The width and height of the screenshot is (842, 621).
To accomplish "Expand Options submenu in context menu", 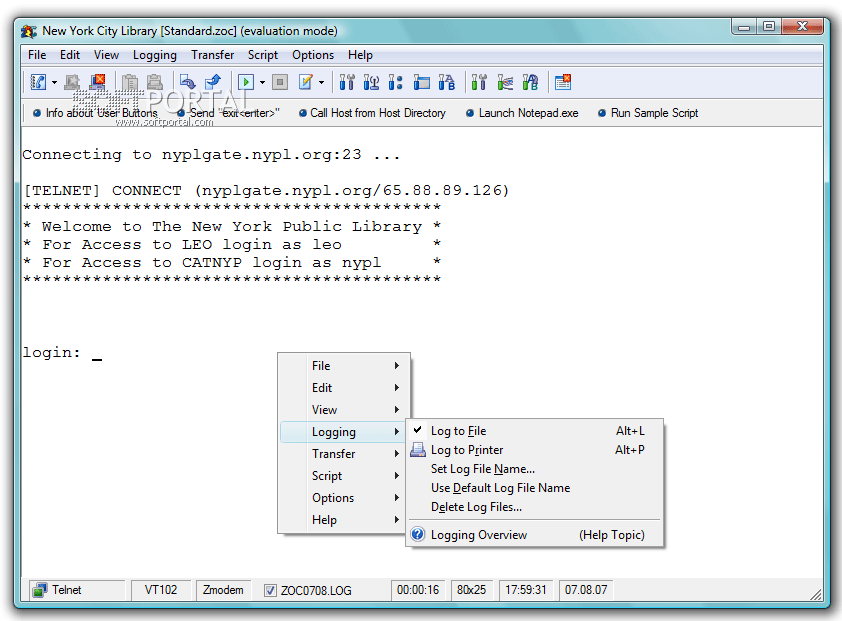I will 344,498.
